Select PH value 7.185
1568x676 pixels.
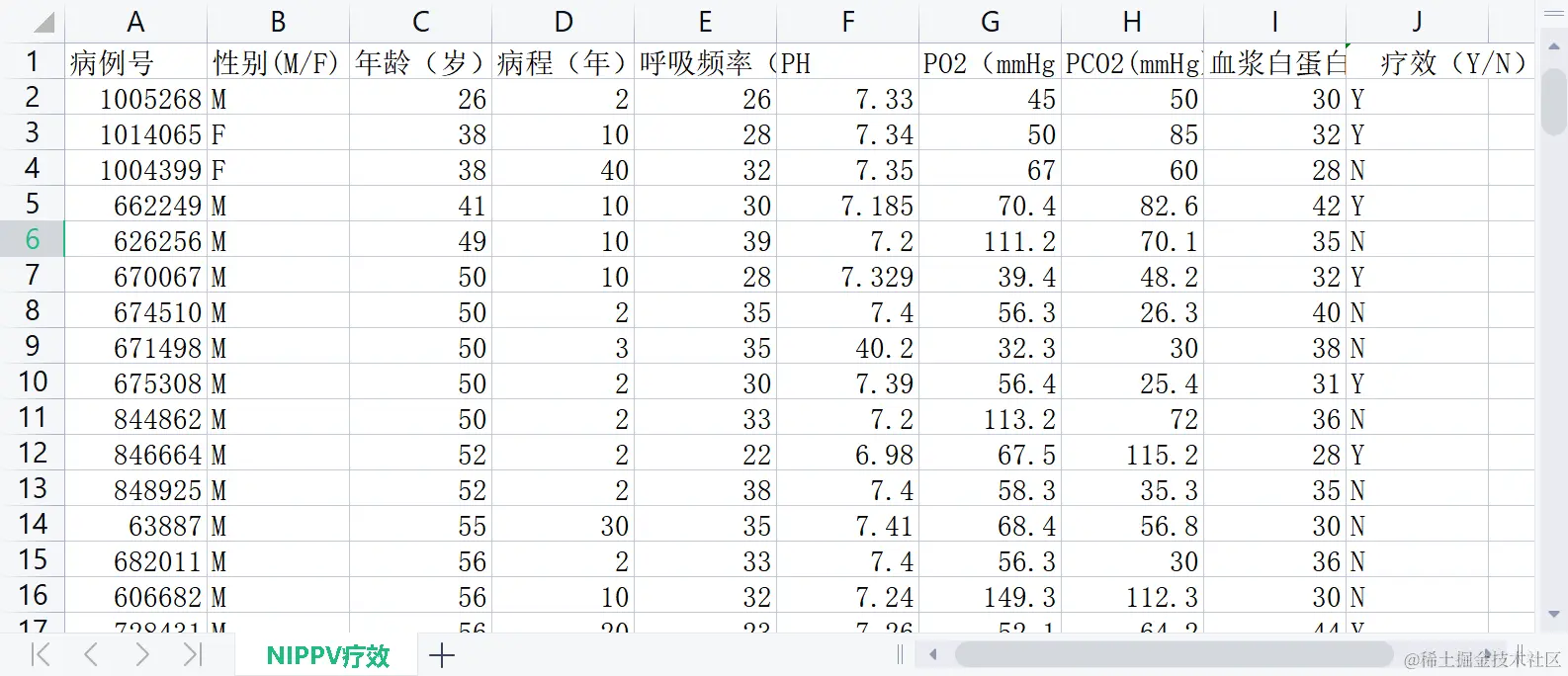click(848, 205)
